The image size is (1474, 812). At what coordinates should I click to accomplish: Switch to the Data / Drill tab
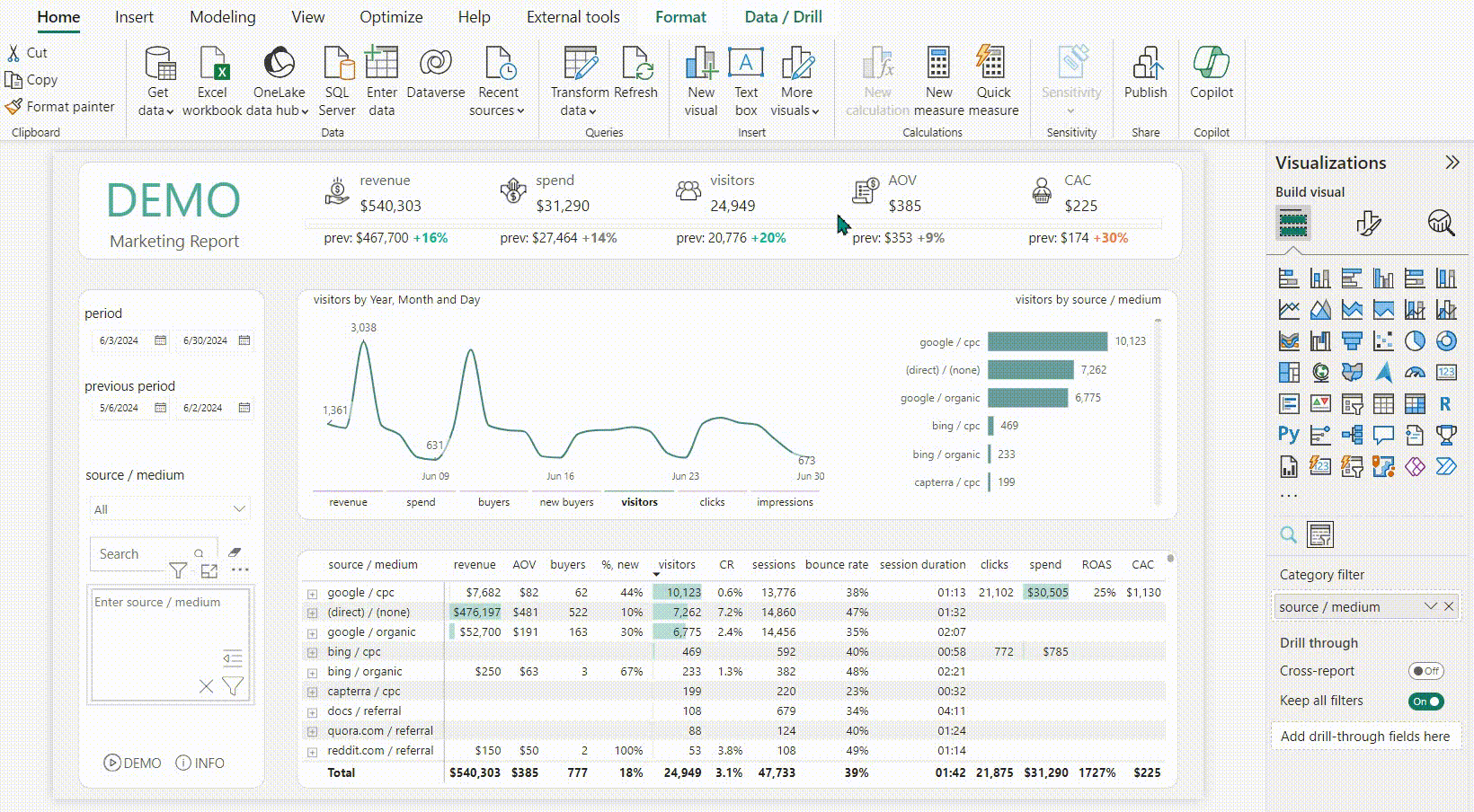(782, 16)
